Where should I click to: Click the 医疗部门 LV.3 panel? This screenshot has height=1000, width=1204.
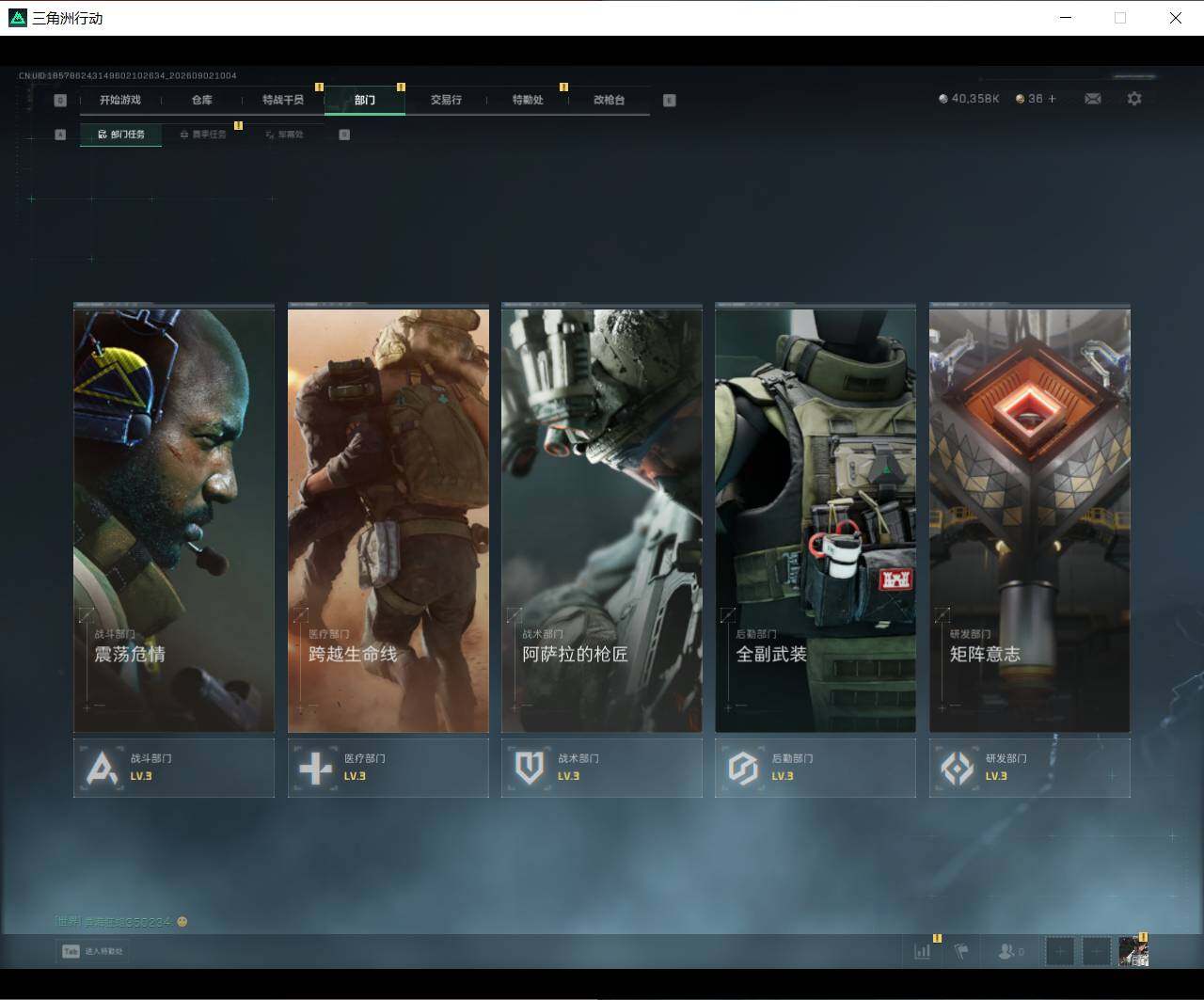pyautogui.click(x=388, y=768)
